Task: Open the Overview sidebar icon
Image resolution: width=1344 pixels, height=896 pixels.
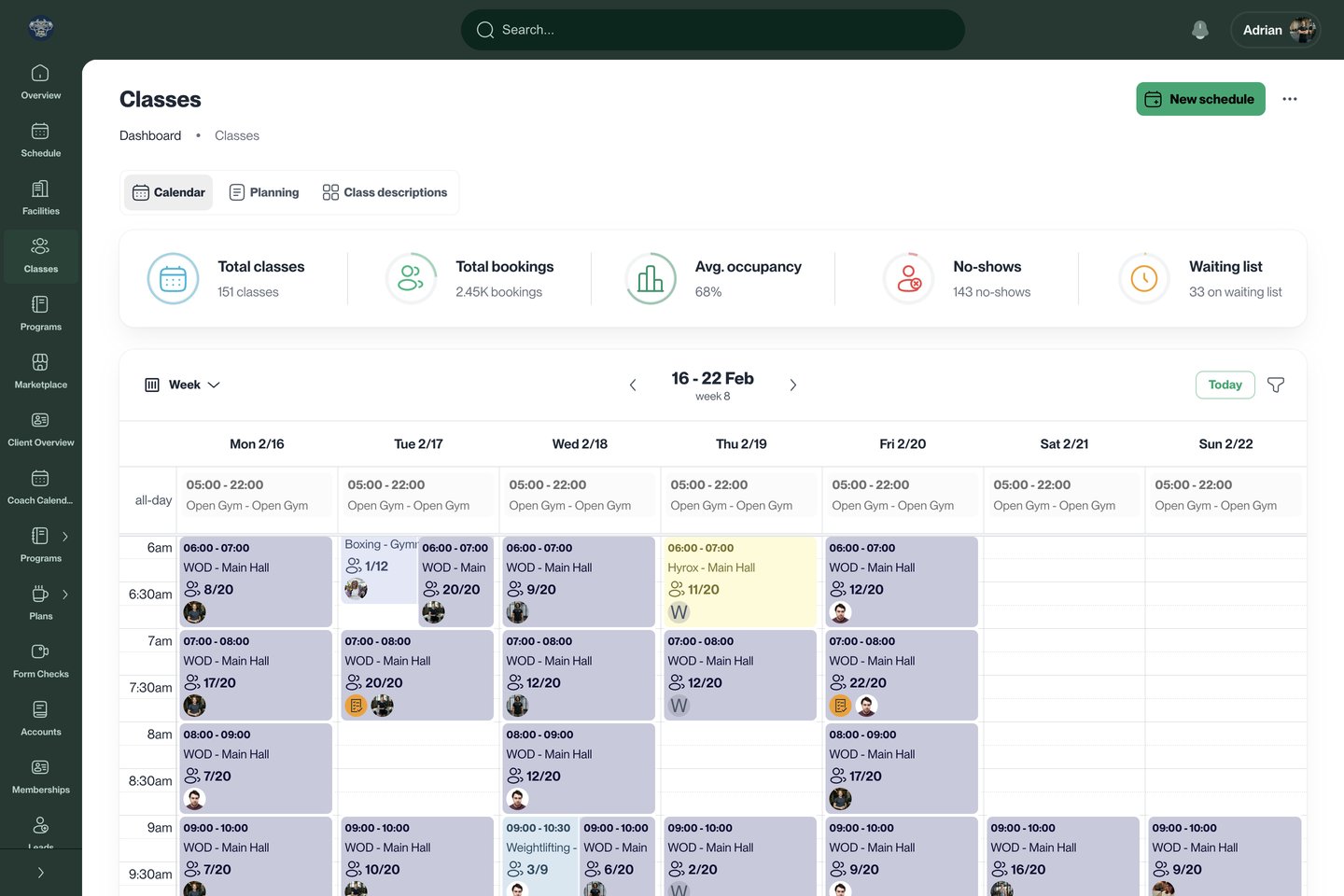Action: coord(40,73)
